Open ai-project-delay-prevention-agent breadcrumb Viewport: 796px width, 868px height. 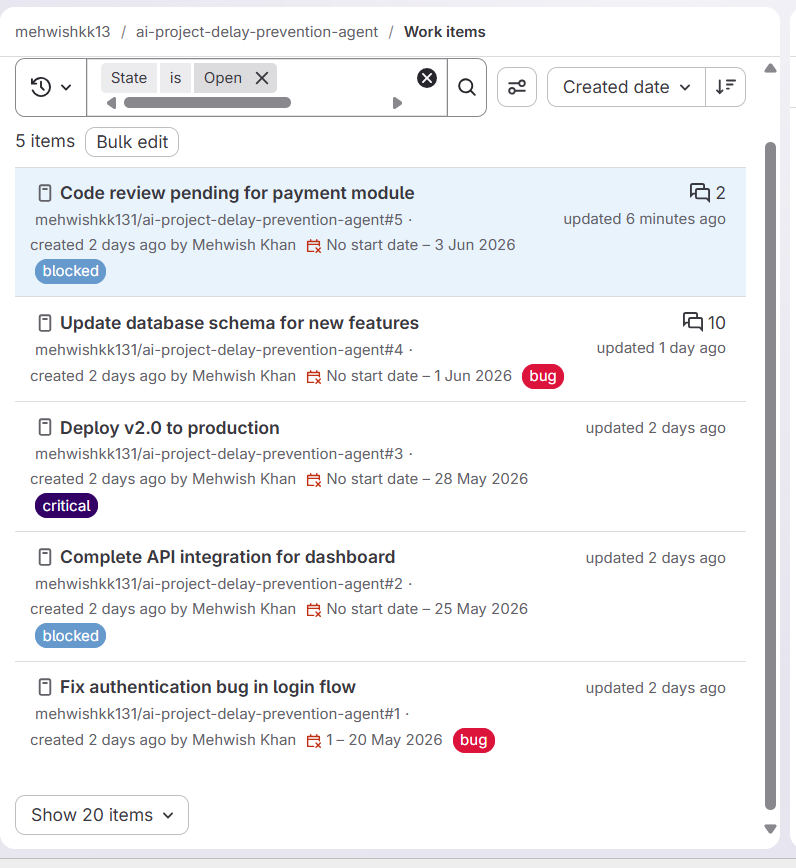pyautogui.click(x=257, y=32)
